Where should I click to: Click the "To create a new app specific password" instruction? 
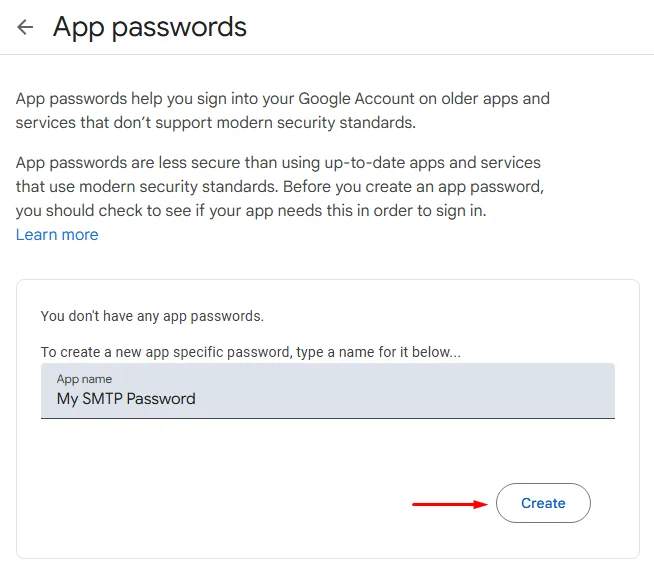coord(250,352)
